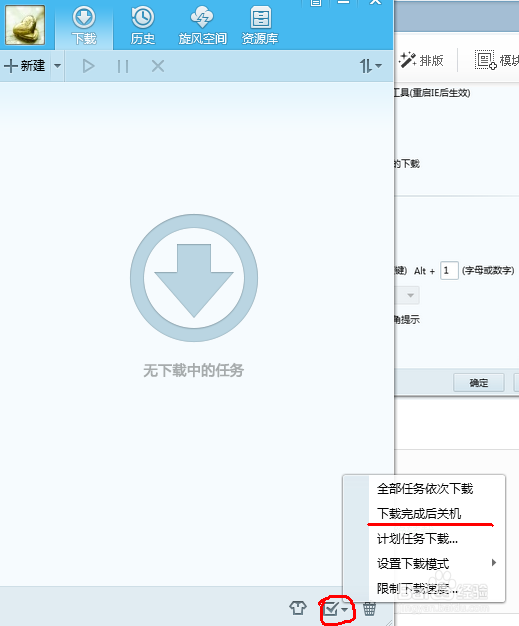519x626 pixels.
Task: Open the sort order dropdown
Action: tap(370, 66)
